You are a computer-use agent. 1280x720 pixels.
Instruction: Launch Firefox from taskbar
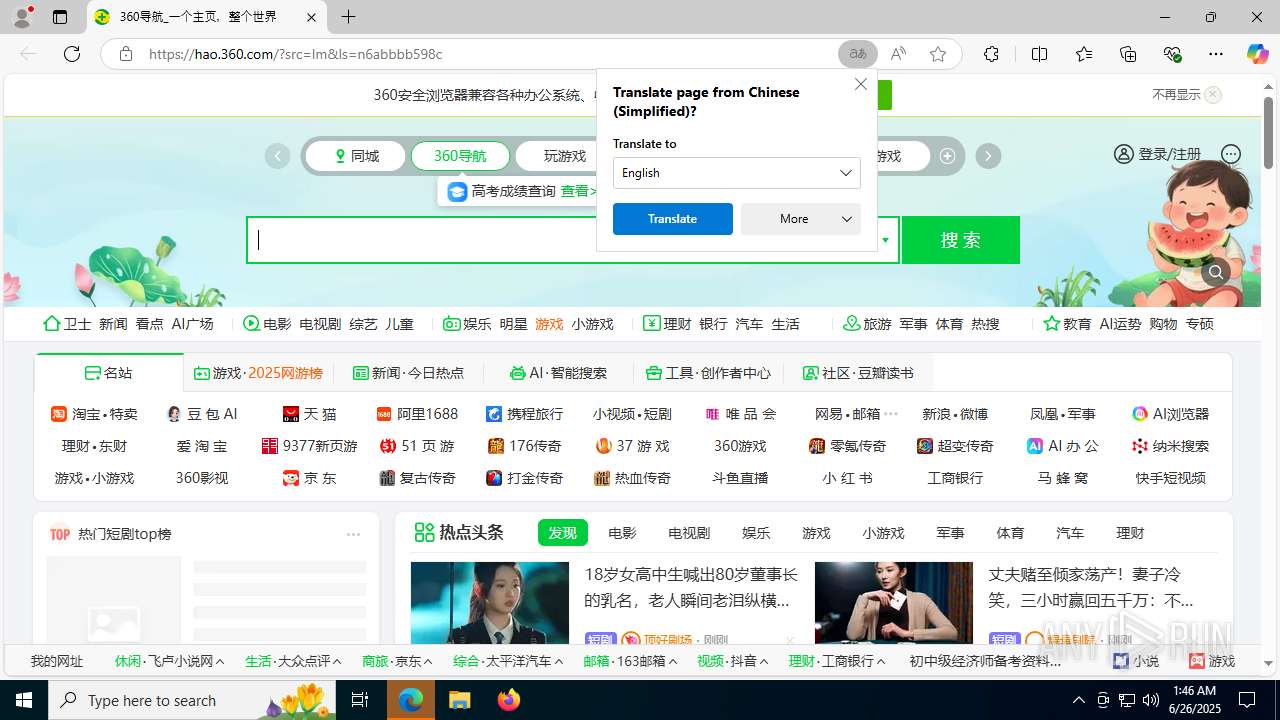(x=509, y=700)
